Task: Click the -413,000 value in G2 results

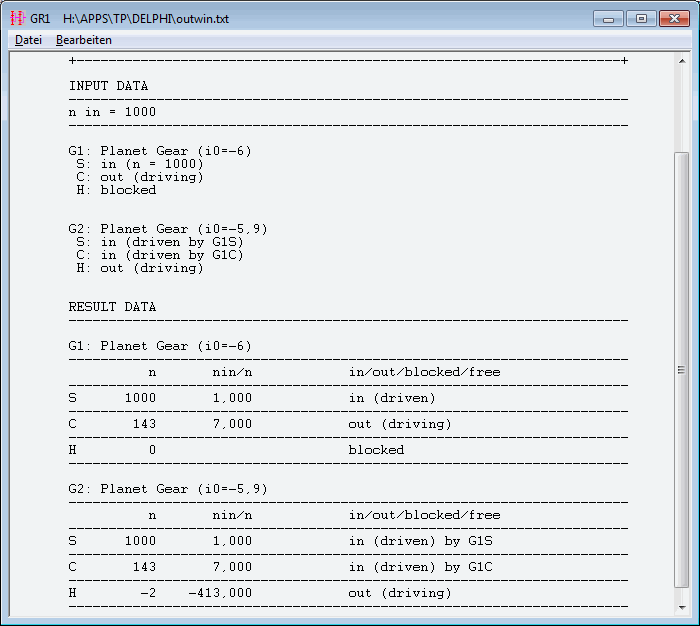Action: (x=220, y=593)
